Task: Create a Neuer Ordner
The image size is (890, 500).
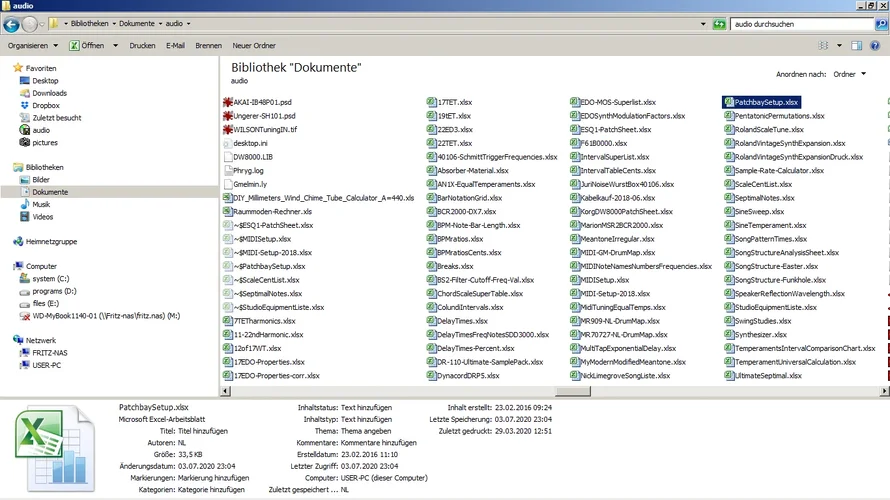Action: [254, 45]
